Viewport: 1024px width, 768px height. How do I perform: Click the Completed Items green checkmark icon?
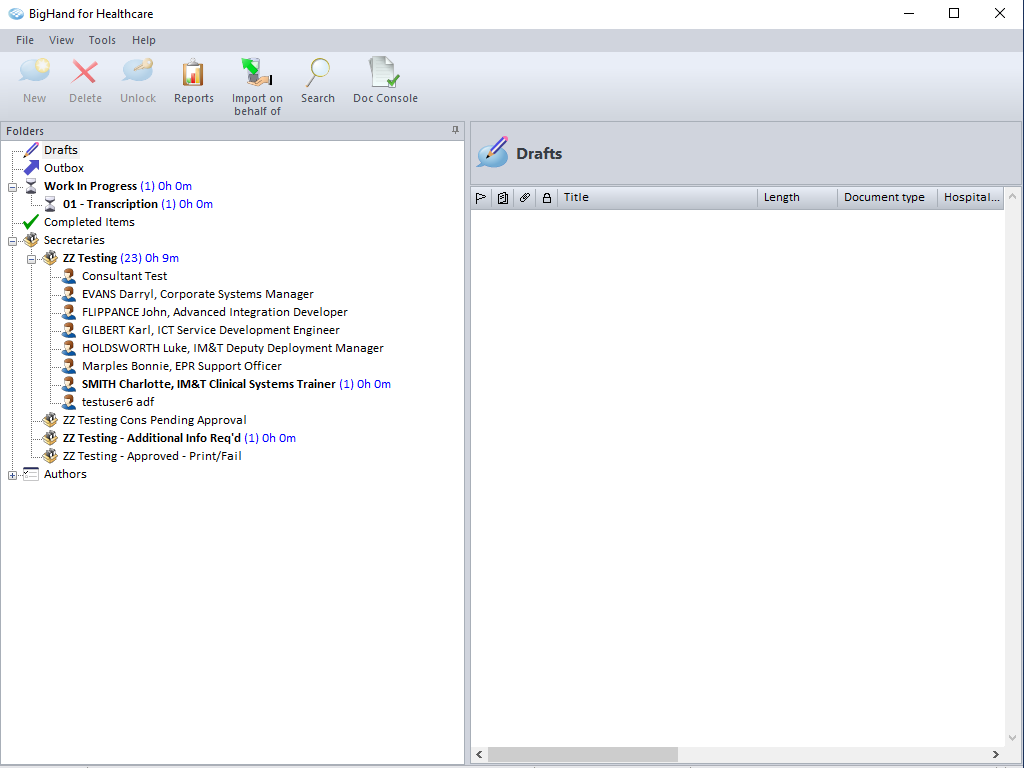(x=31, y=222)
